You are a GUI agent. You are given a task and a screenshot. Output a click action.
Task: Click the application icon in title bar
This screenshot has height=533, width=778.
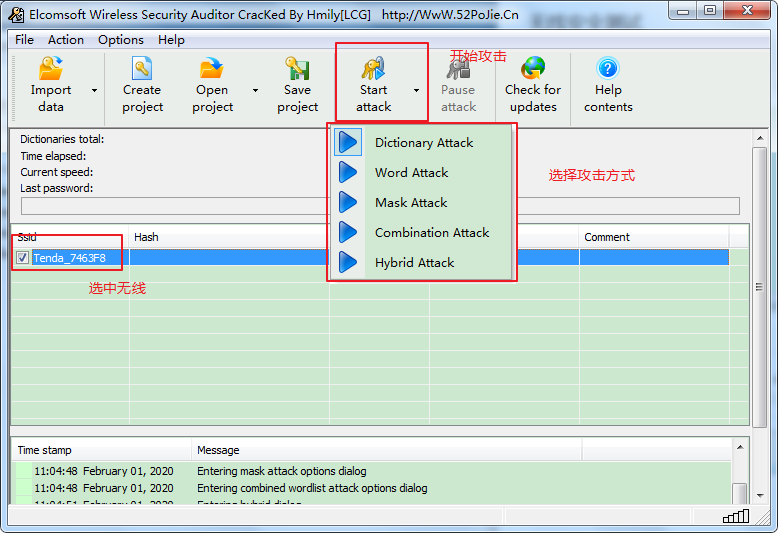click(16, 15)
